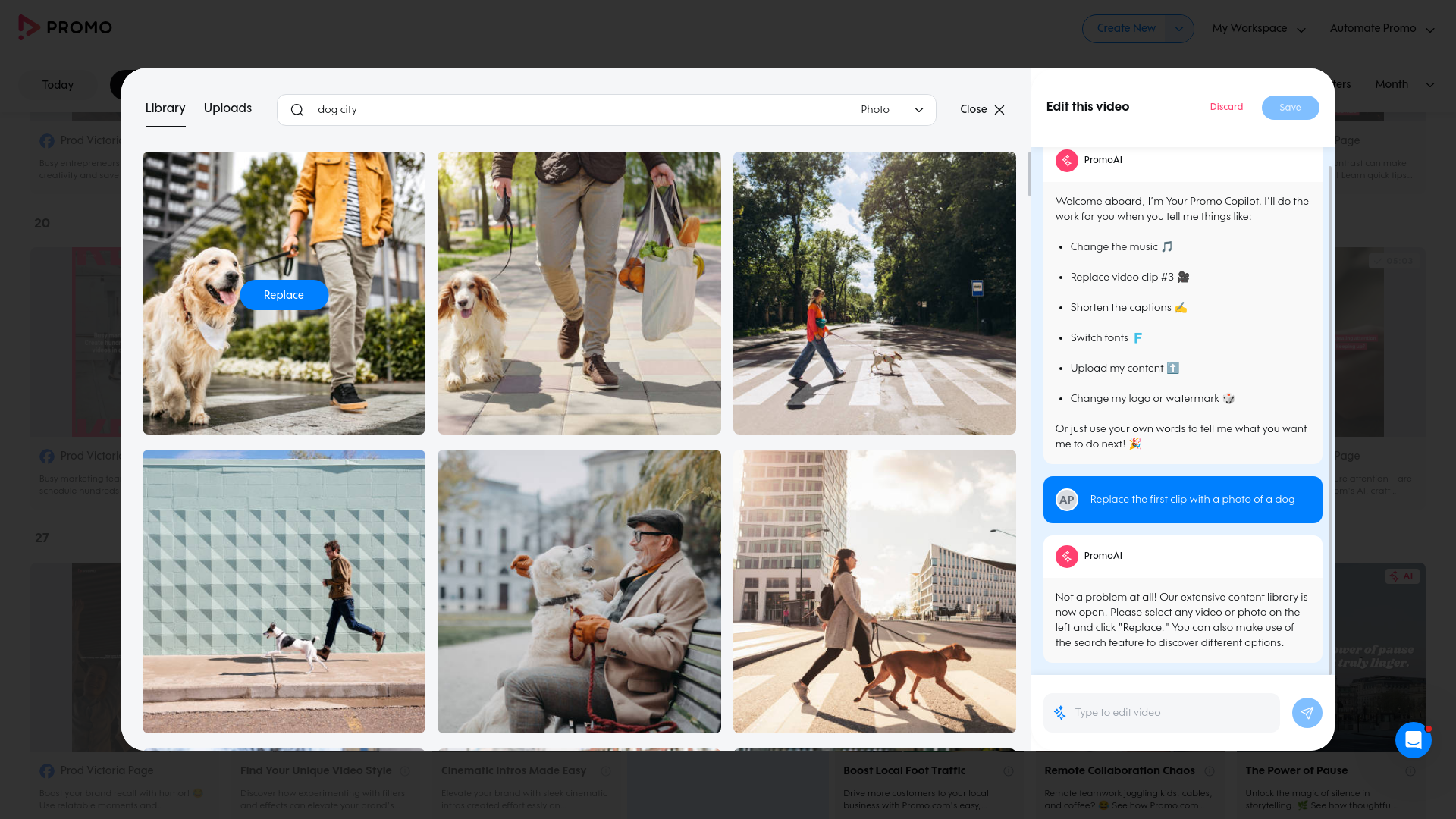The width and height of the screenshot is (1456, 819).
Task: Expand the Automate Promo menu
Action: [x=1382, y=29]
